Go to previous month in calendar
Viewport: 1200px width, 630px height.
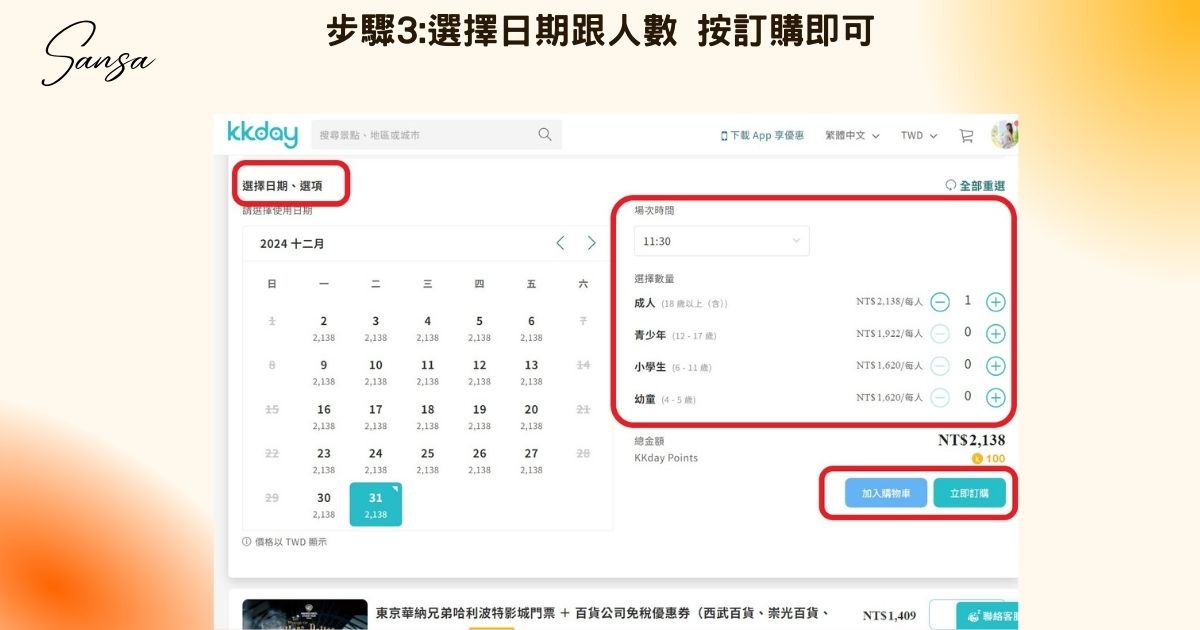point(560,243)
